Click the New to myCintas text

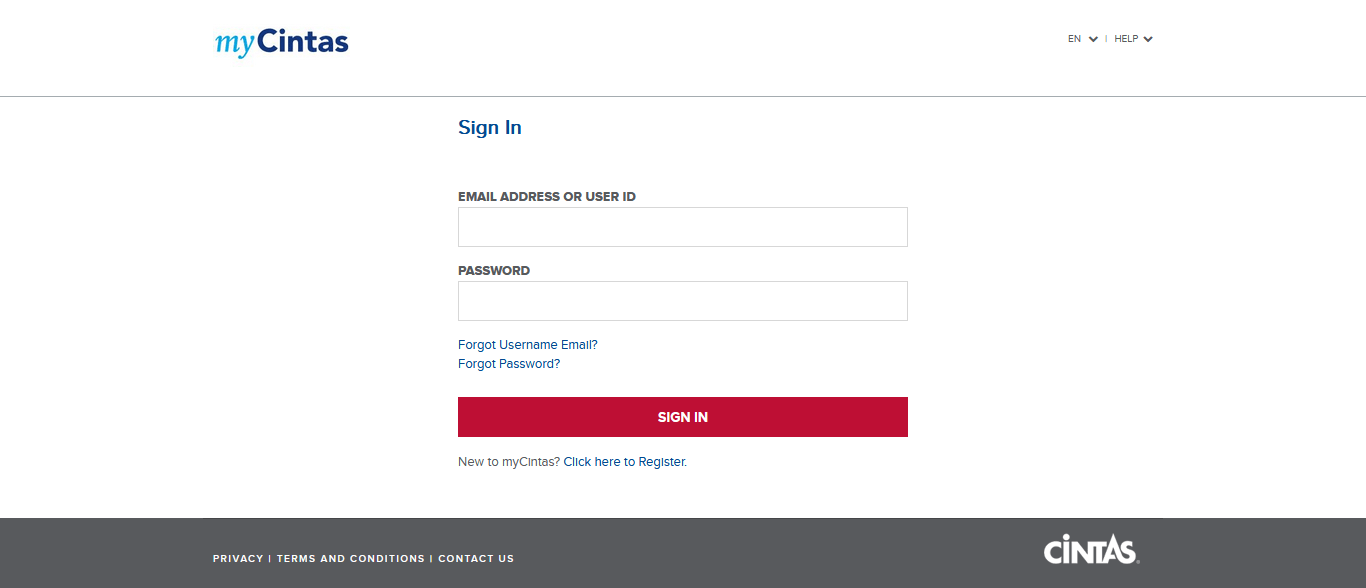point(509,462)
